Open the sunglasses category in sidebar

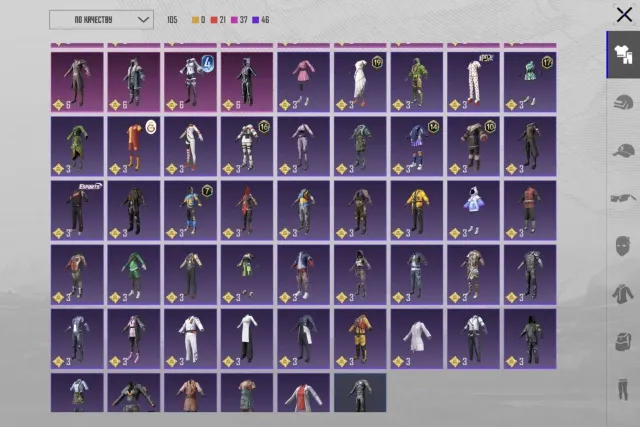[x=623, y=198]
